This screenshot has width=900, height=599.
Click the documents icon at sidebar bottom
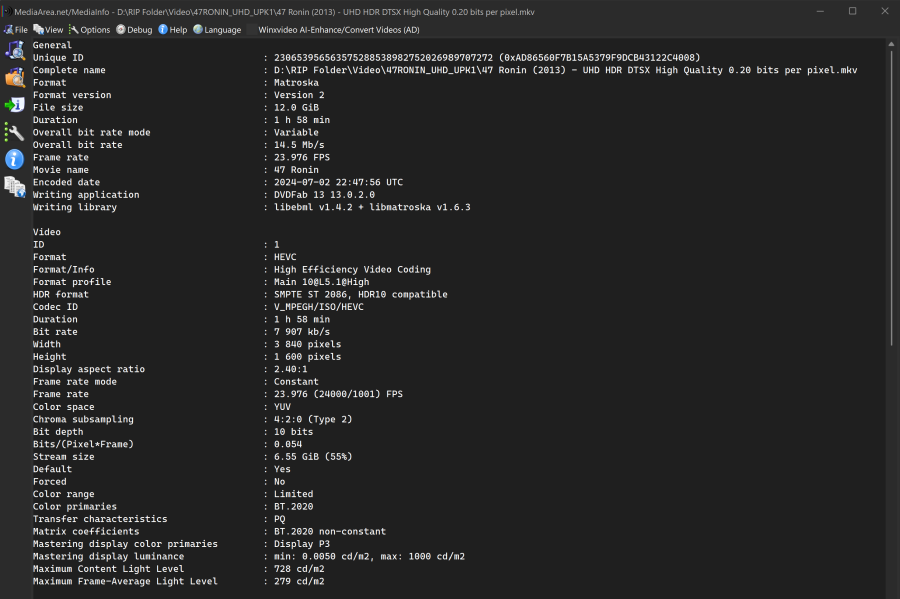point(15,186)
